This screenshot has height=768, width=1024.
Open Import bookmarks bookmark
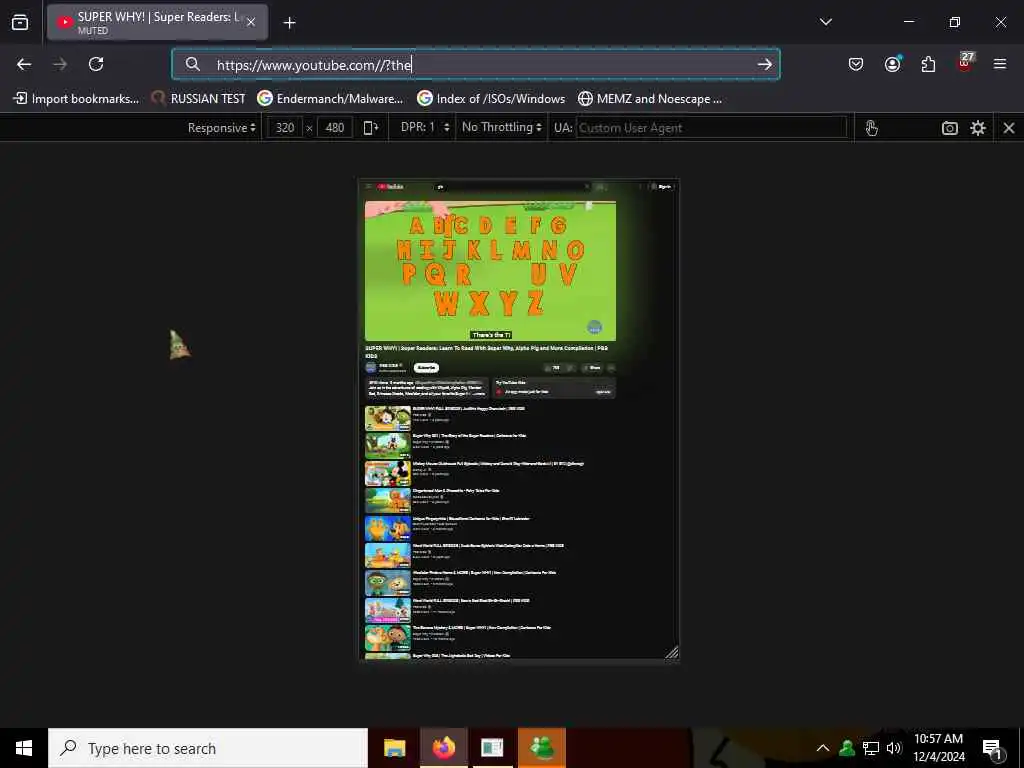click(x=76, y=99)
